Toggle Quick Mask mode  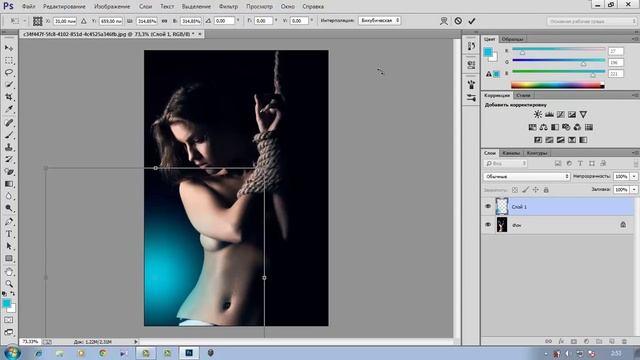[x=9, y=320]
